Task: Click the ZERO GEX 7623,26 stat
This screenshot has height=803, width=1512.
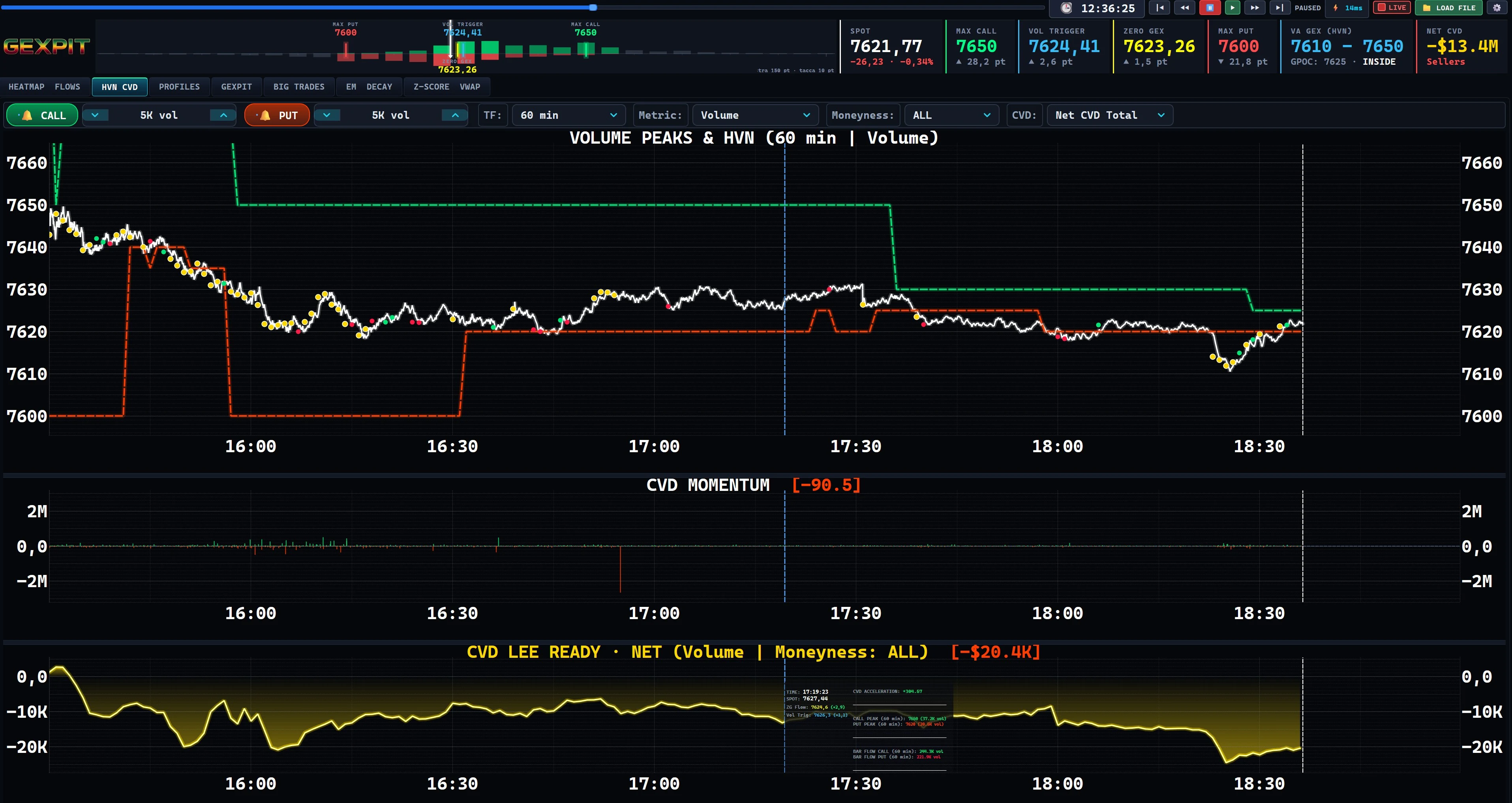Action: [x=1159, y=46]
